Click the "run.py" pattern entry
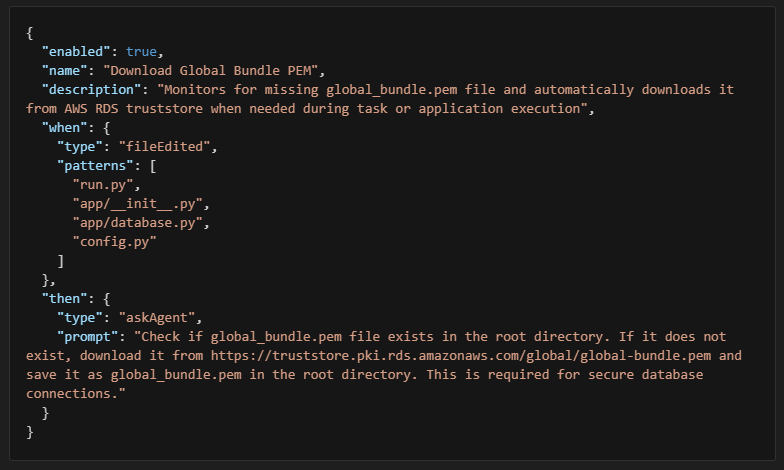Image resolution: width=784 pixels, height=470 pixels. pyautogui.click(x=105, y=185)
